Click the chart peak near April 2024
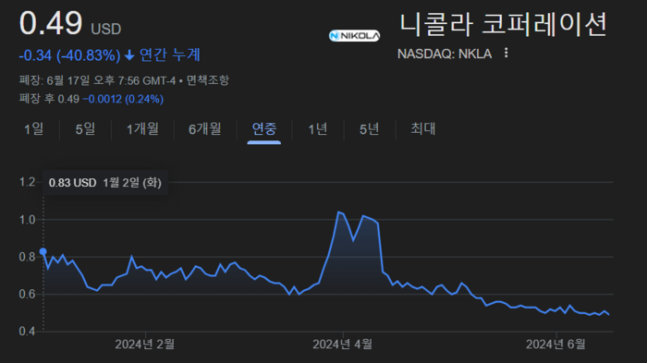Viewport: 647px width, 363px height. click(338, 212)
